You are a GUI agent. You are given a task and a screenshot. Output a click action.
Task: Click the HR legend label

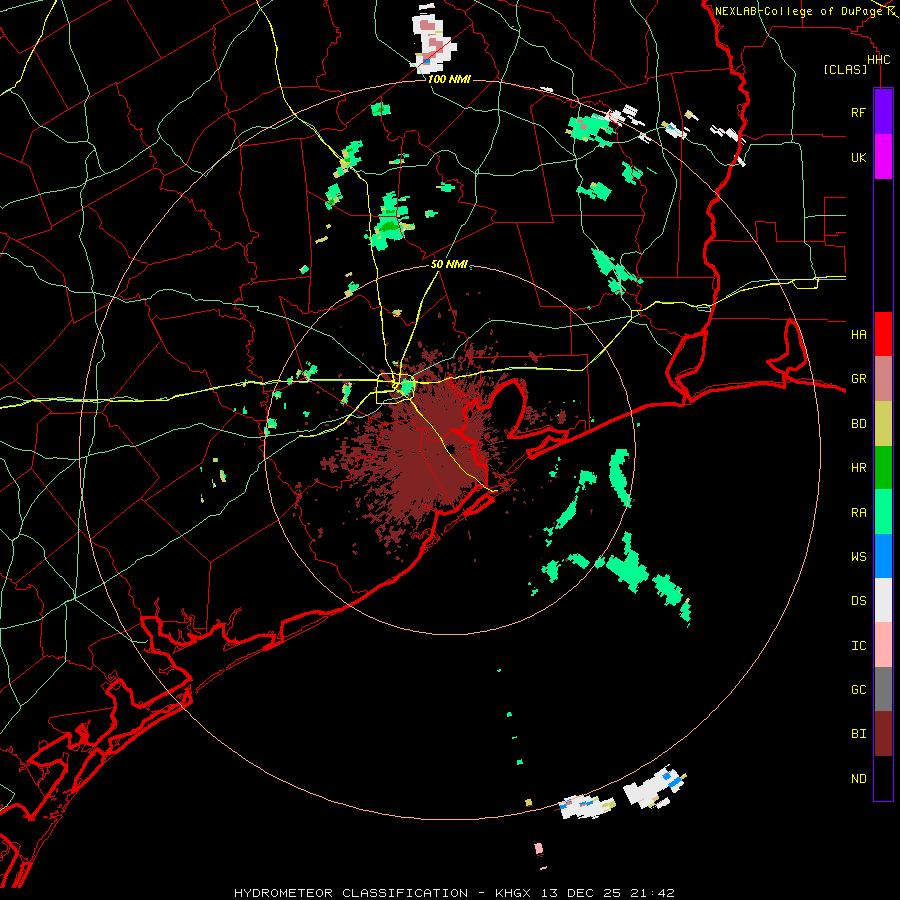pos(858,468)
